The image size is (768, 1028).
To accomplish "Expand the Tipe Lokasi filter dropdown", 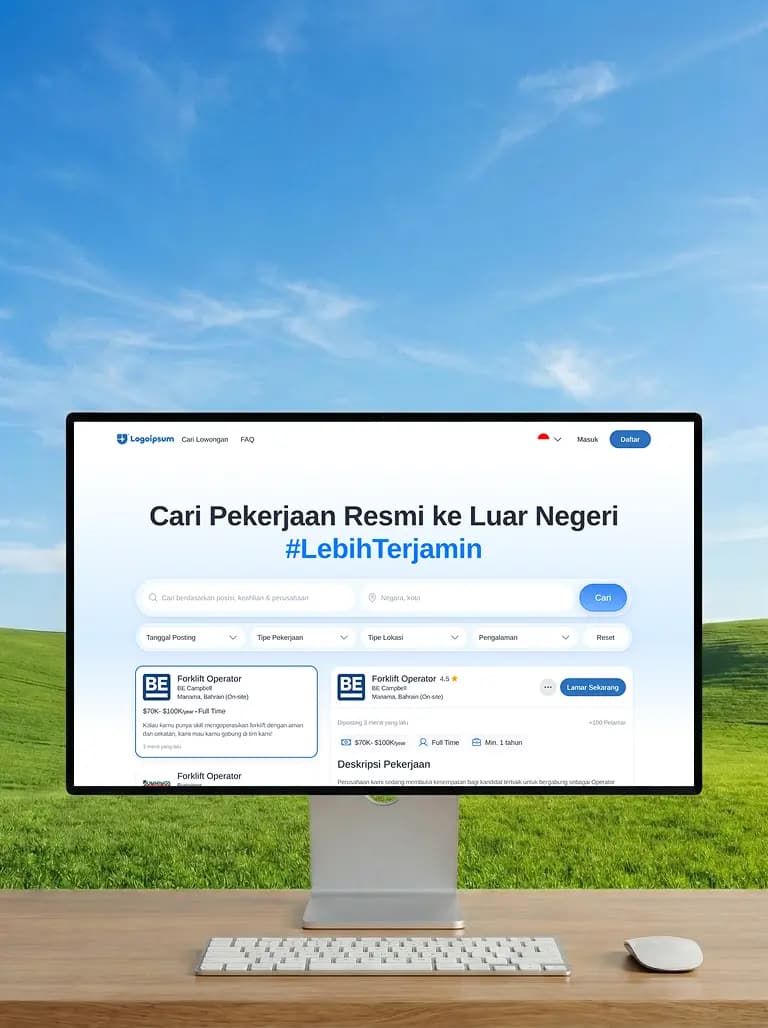I will [x=412, y=637].
